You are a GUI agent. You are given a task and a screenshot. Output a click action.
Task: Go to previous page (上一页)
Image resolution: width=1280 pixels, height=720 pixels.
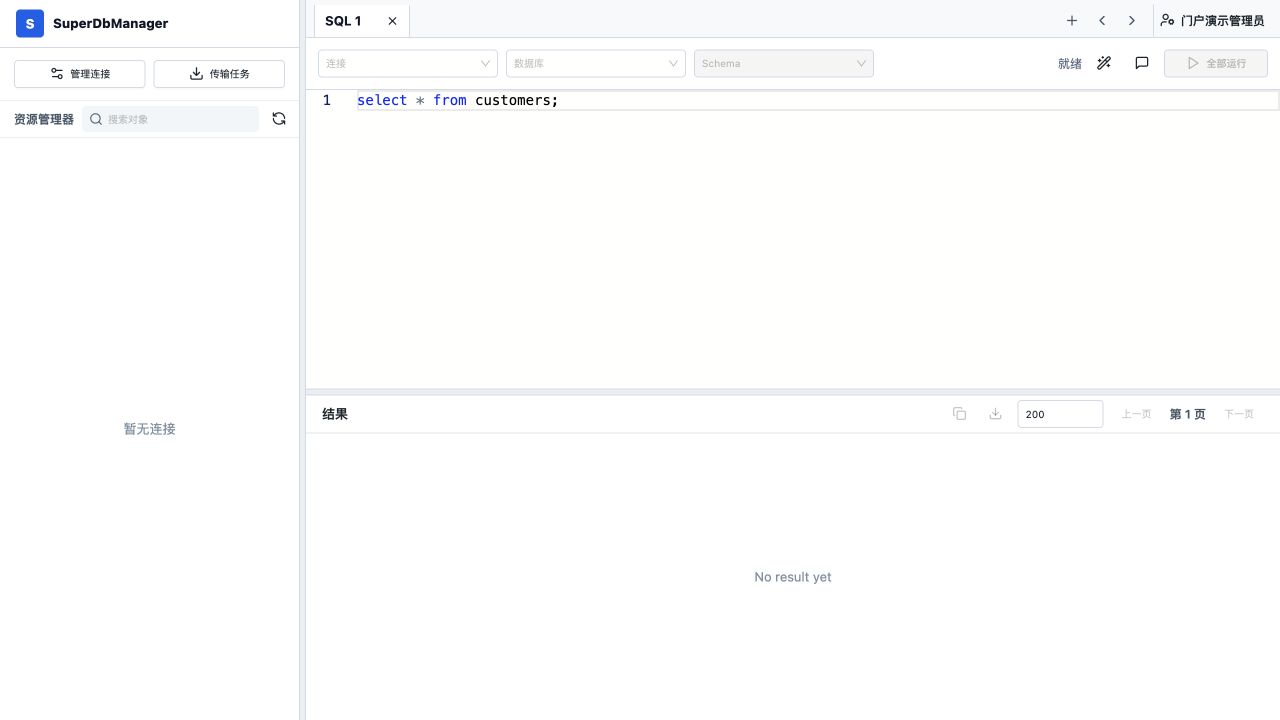[1136, 414]
